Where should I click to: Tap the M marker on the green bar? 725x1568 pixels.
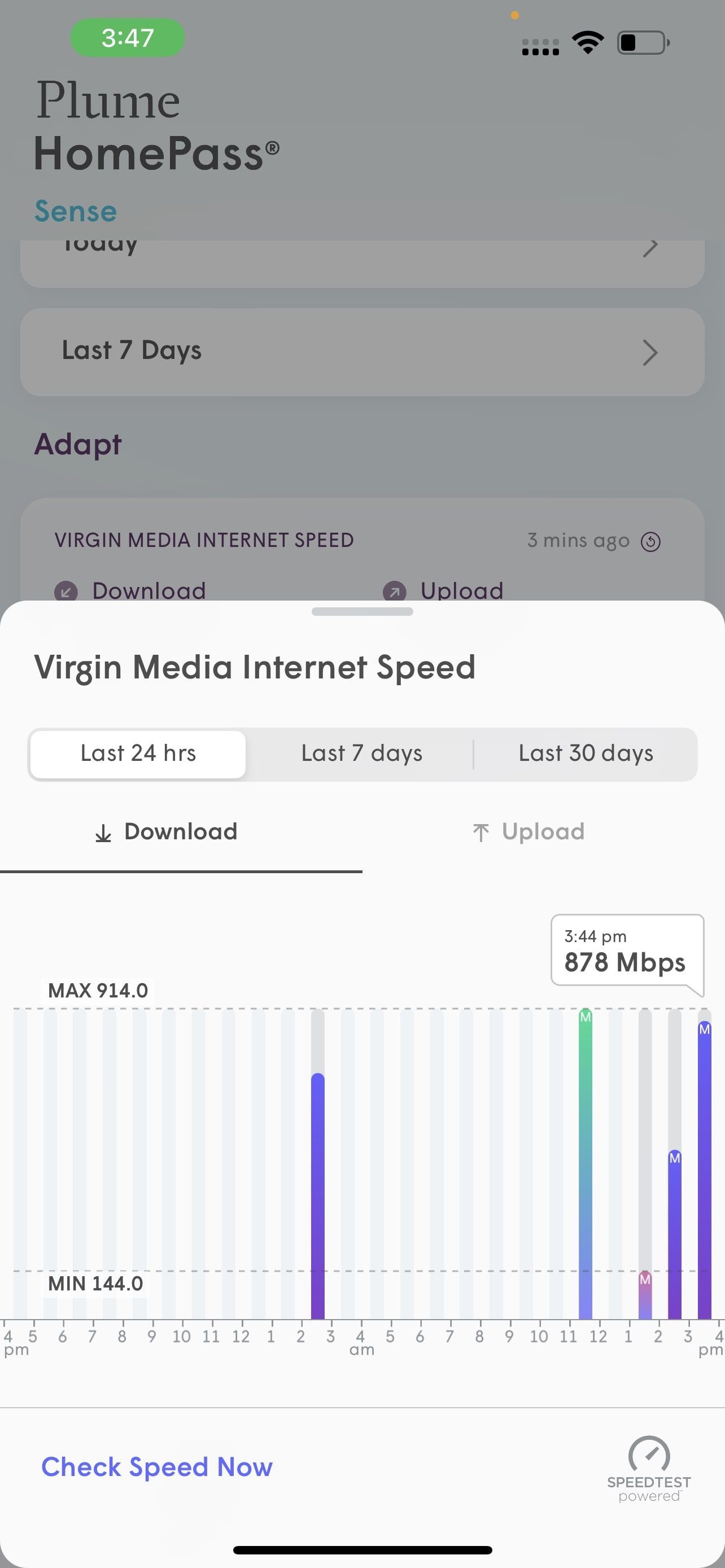coord(586,1017)
